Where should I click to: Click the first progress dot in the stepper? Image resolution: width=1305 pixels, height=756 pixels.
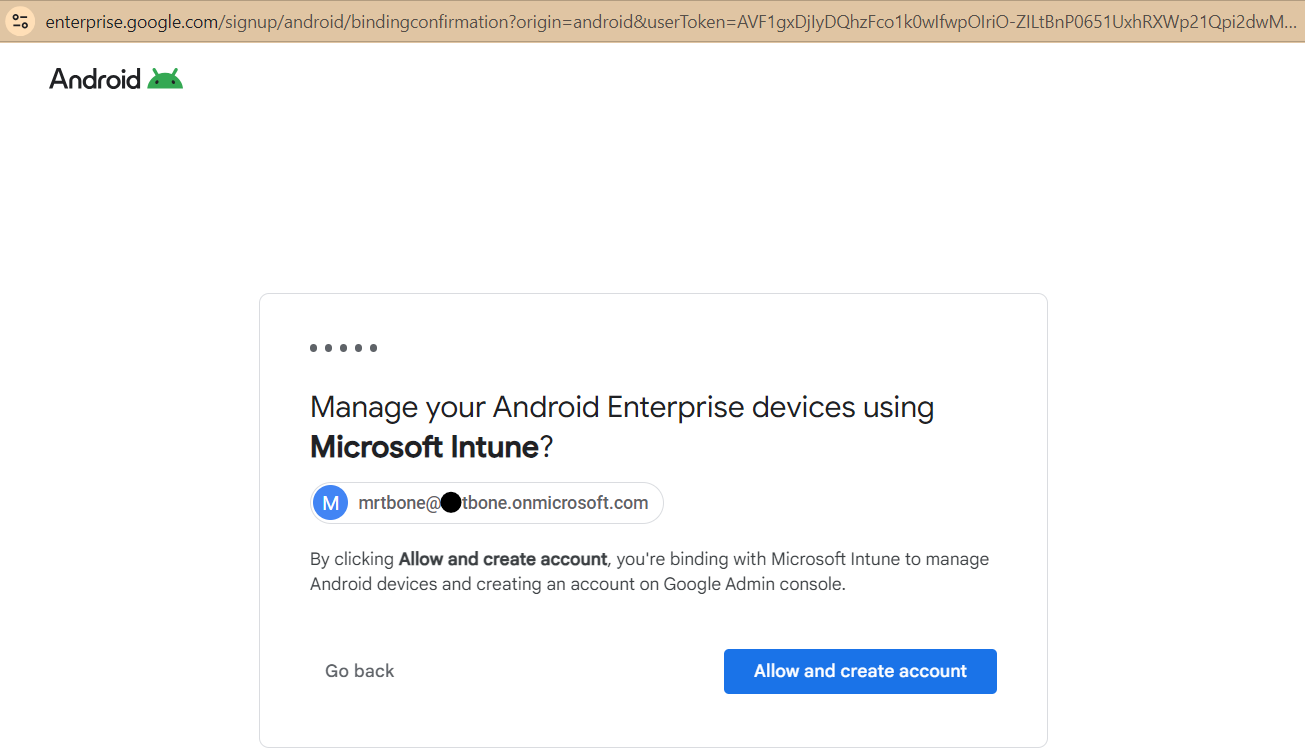tap(315, 348)
